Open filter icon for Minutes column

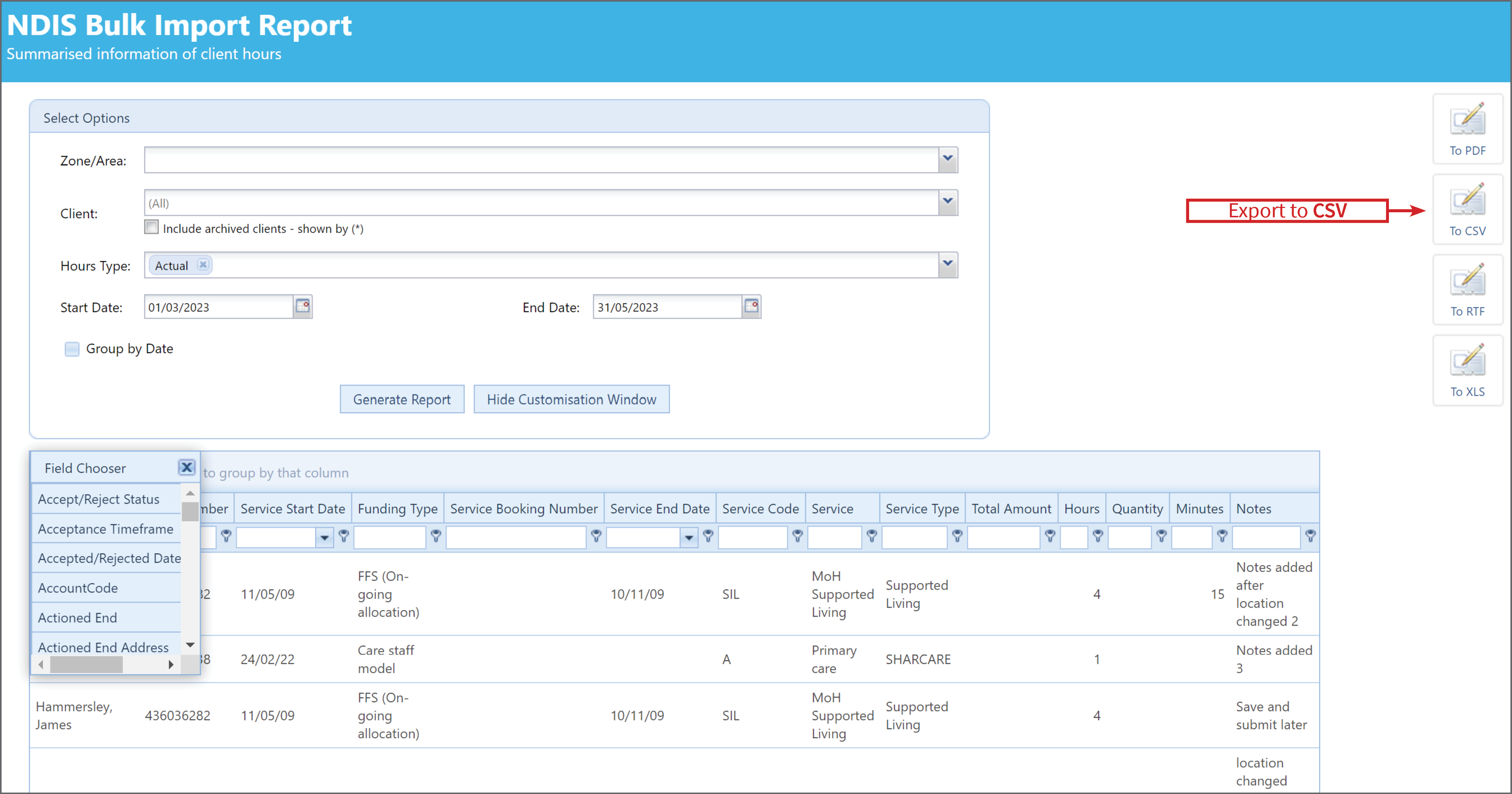point(1222,536)
